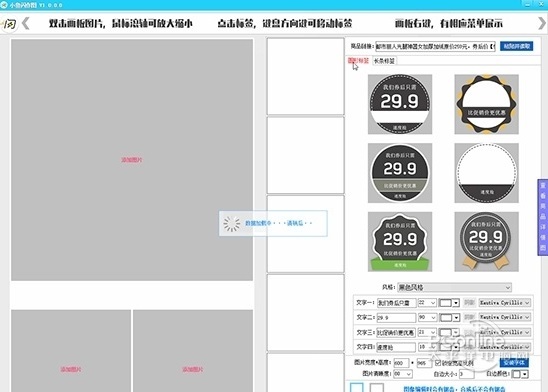
Task: Open the 文字二 font family dropdown
Action: coord(505,317)
